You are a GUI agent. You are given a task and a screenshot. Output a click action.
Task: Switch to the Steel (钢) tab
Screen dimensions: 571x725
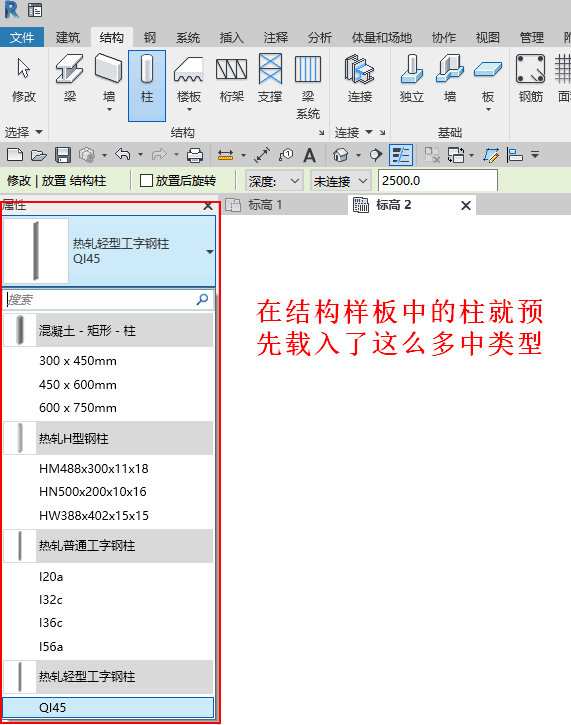149,37
